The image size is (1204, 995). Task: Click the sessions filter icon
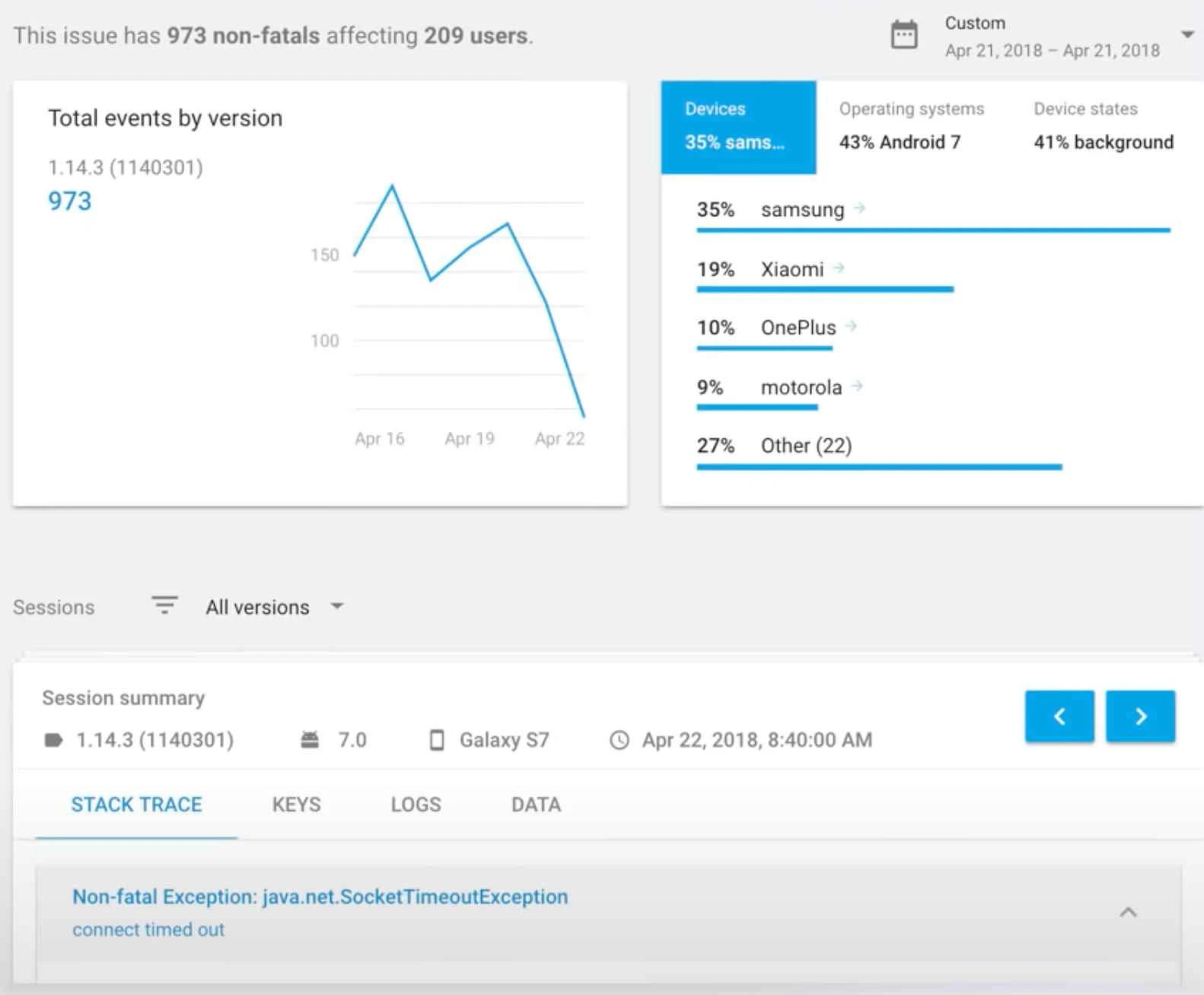pos(164,606)
